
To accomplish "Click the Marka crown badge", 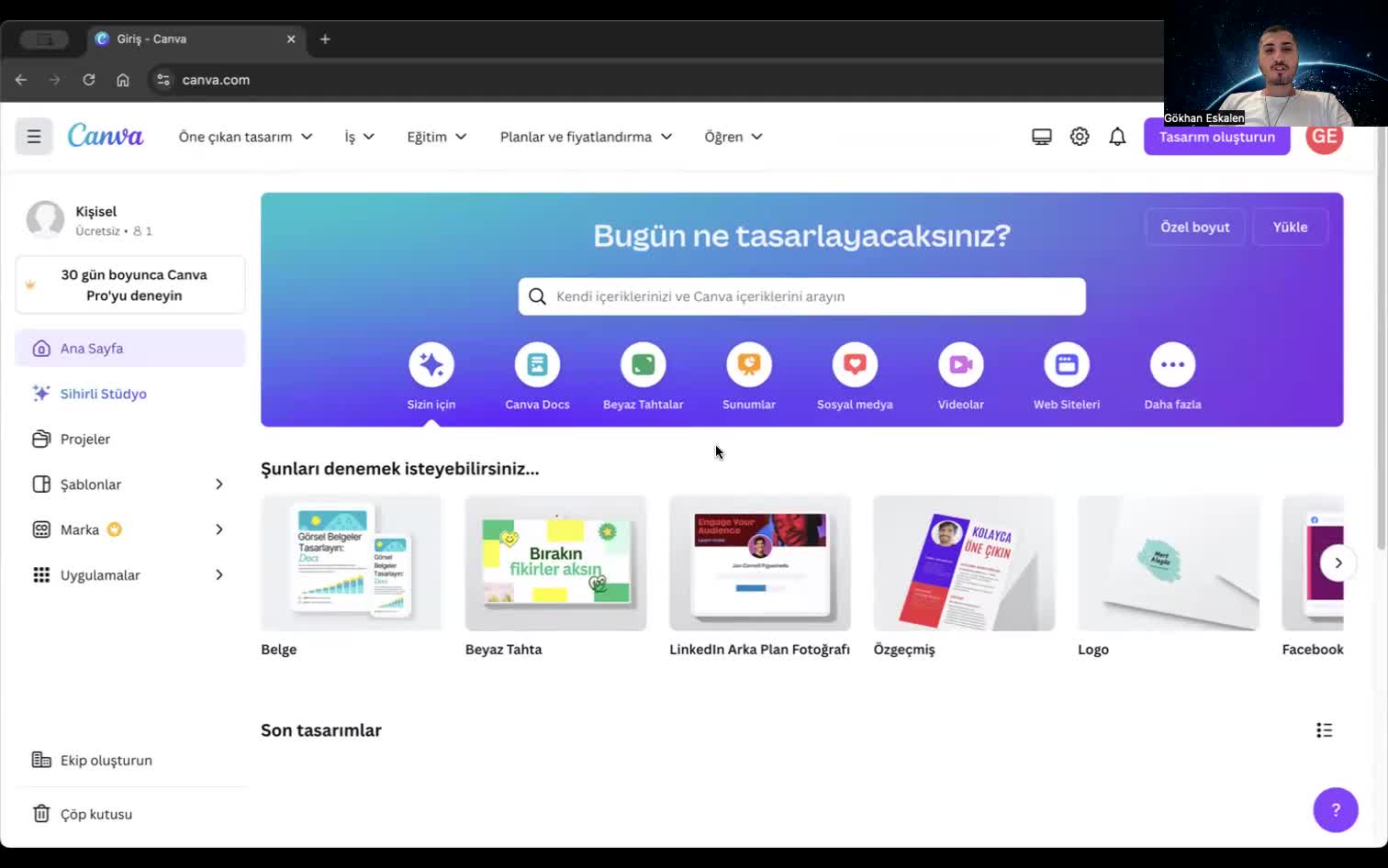I will (114, 529).
